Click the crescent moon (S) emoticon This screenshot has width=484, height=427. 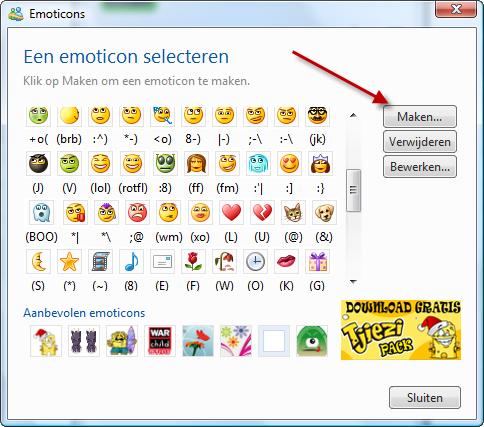tap(38, 261)
